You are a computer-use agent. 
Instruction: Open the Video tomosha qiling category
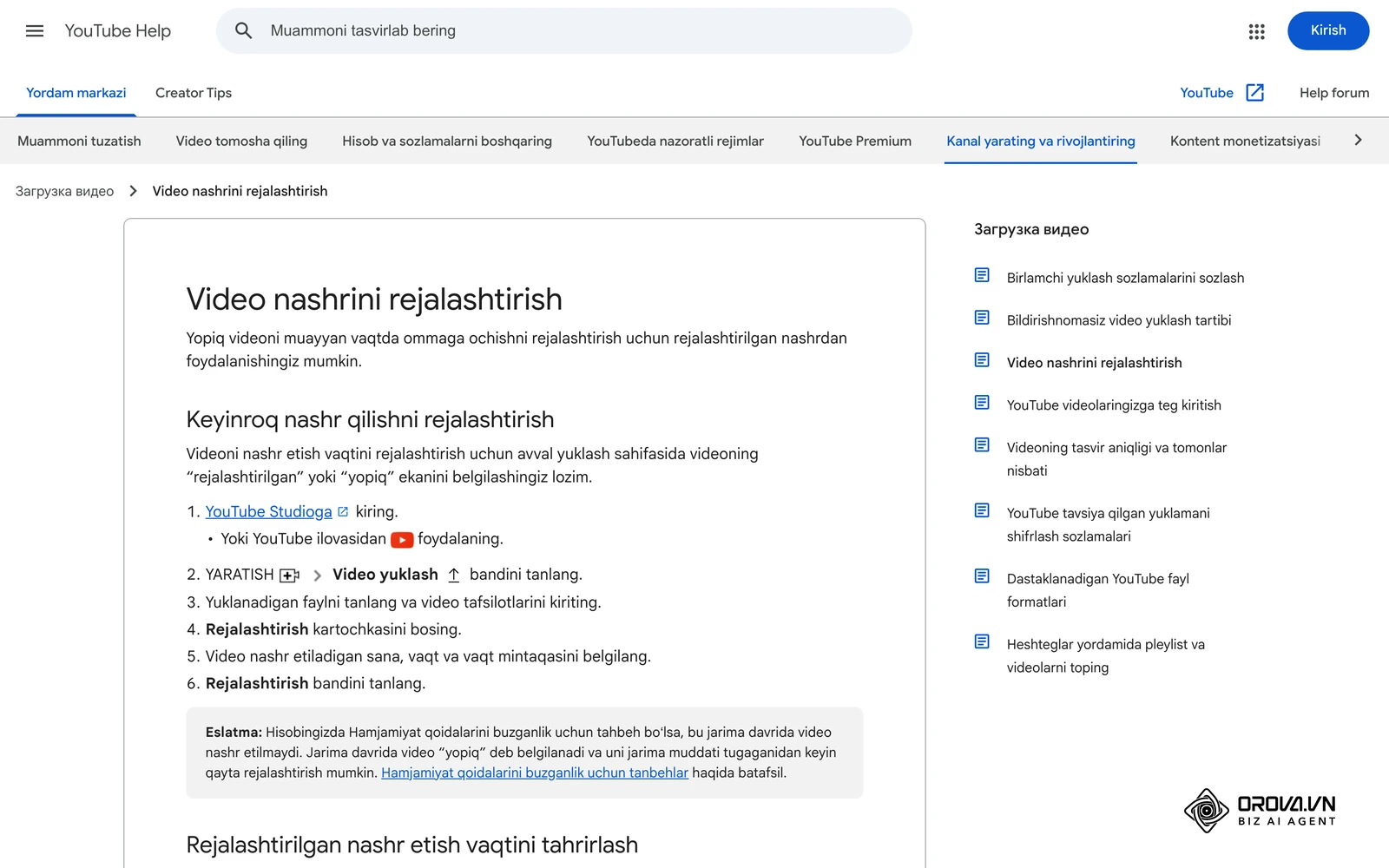241,141
